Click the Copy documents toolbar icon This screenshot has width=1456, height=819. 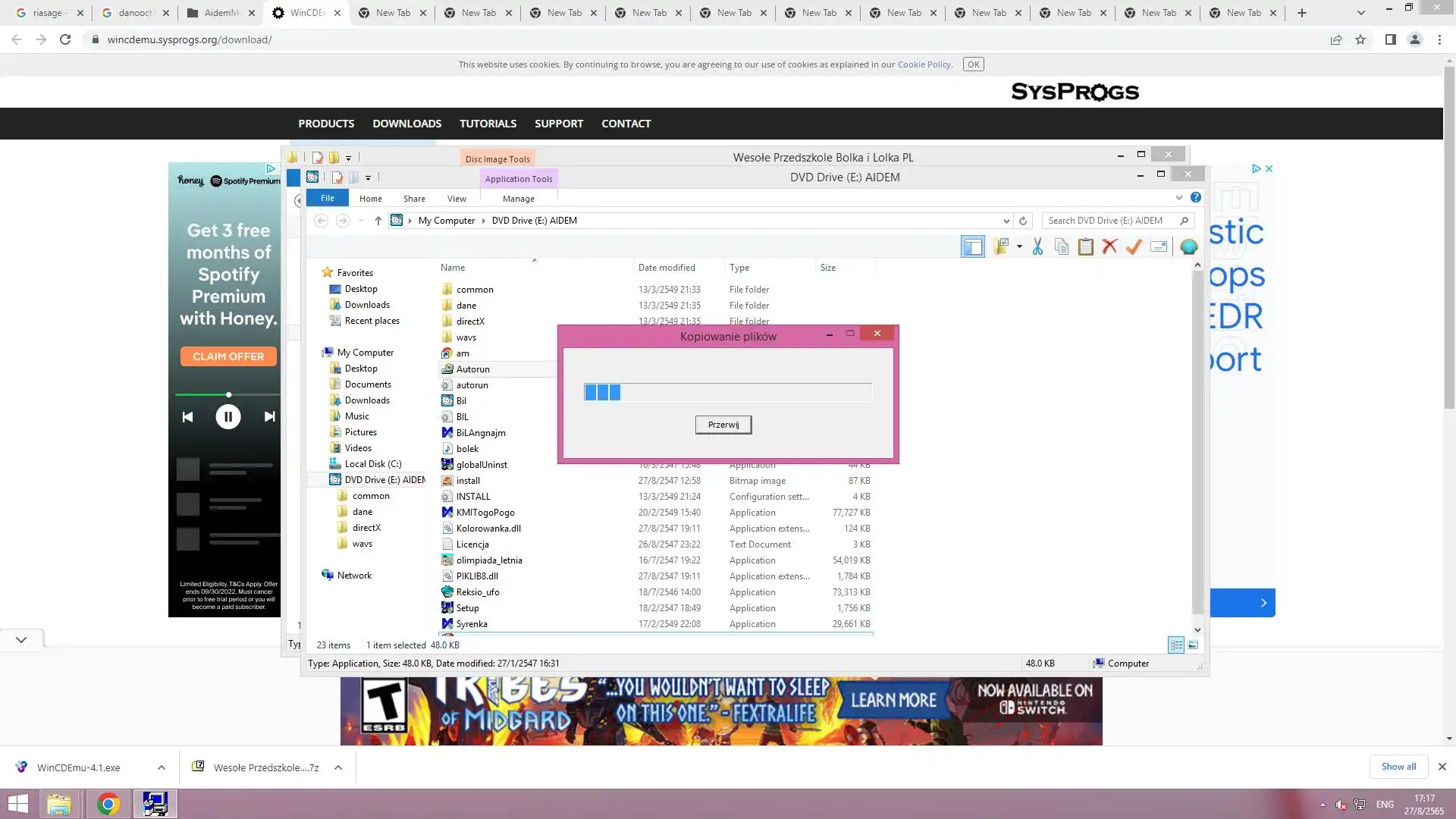click(1062, 247)
